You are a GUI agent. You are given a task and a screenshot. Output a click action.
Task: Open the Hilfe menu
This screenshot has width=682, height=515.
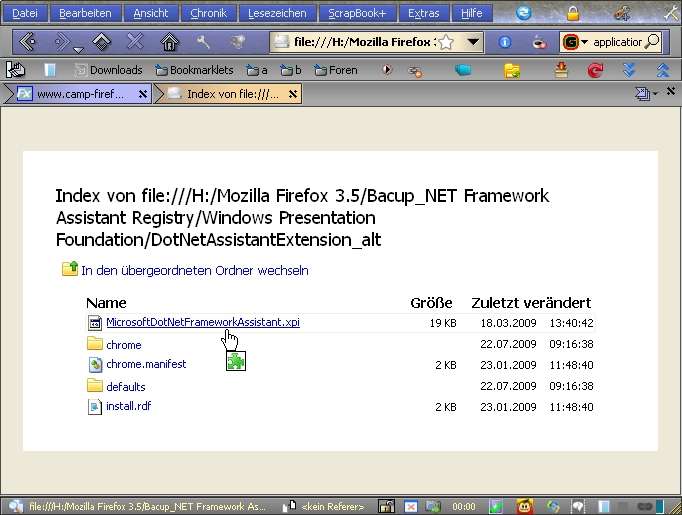[471, 13]
